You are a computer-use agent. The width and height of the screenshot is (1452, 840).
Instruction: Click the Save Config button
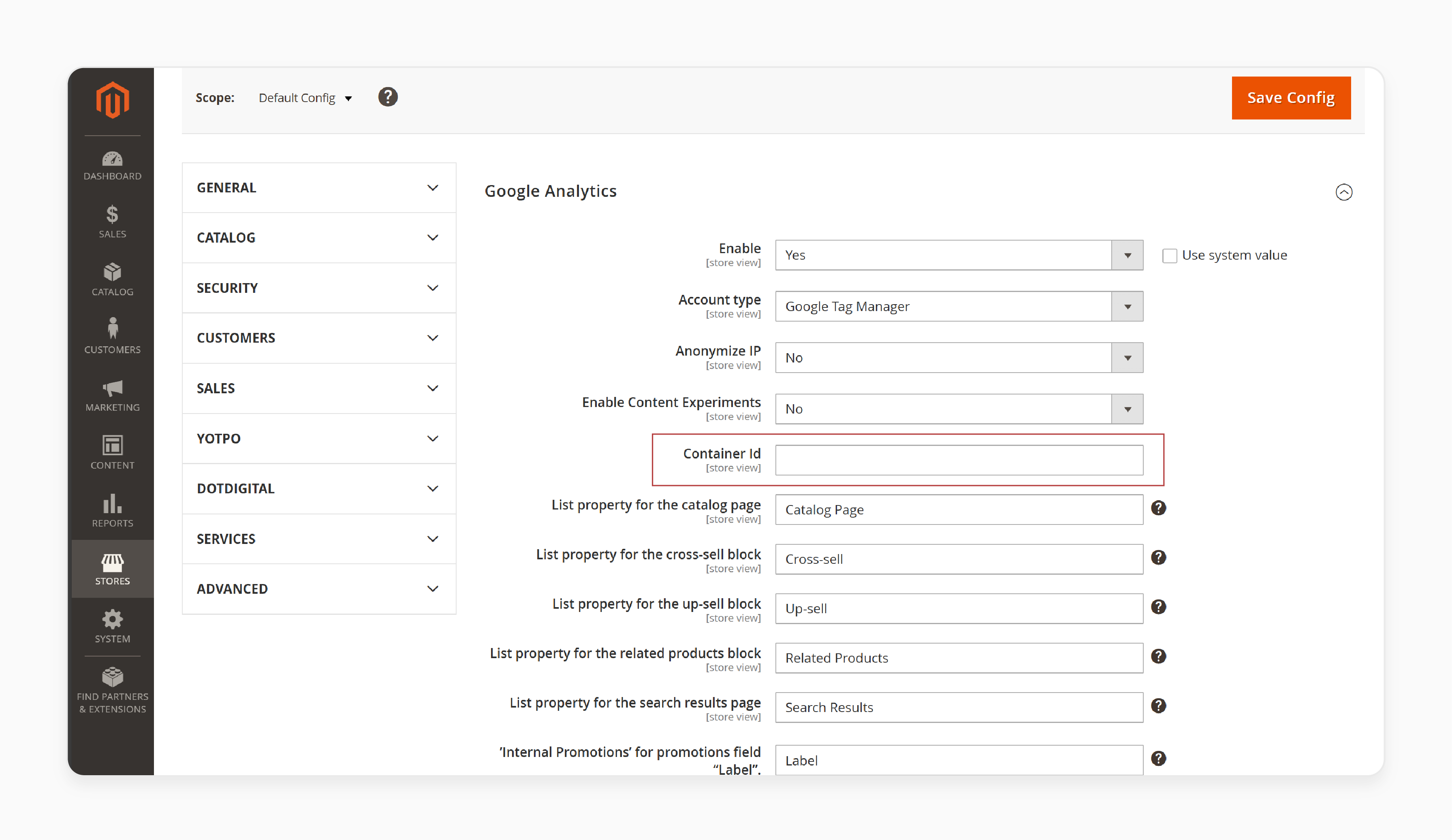[x=1291, y=98]
